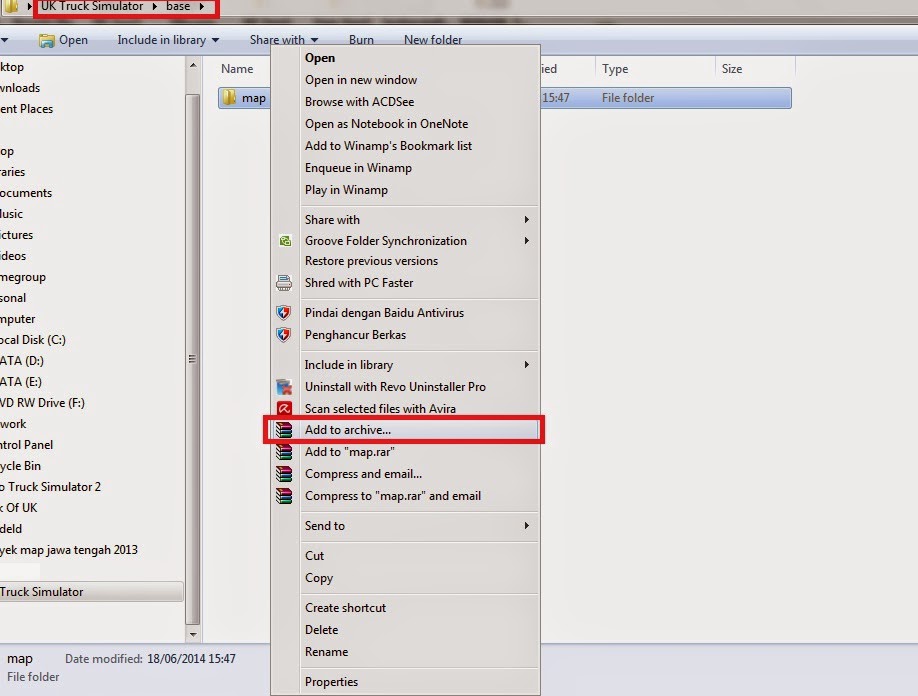Click base in the address breadcrumb
Viewport: 918px width, 696px height.
(178, 6)
